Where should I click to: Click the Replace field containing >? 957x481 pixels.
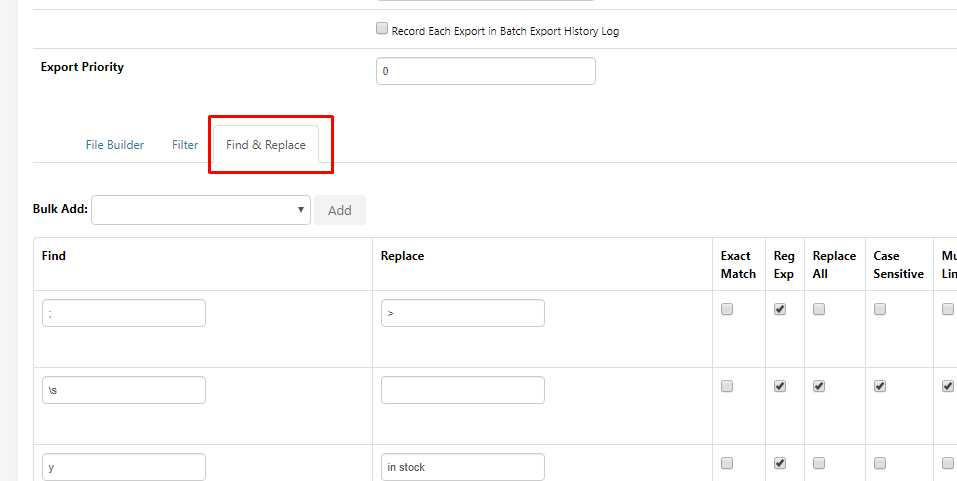463,313
